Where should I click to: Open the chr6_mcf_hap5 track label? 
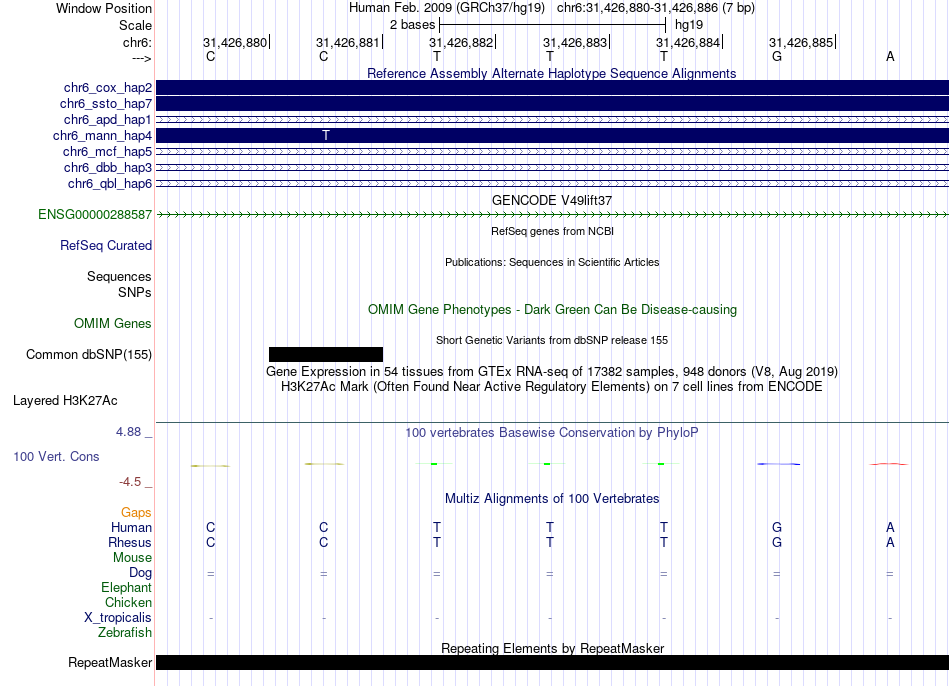pyautogui.click(x=107, y=152)
